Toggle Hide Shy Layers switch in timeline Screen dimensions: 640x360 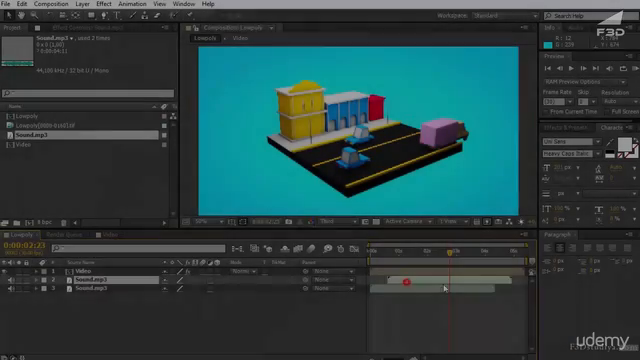[284, 249]
